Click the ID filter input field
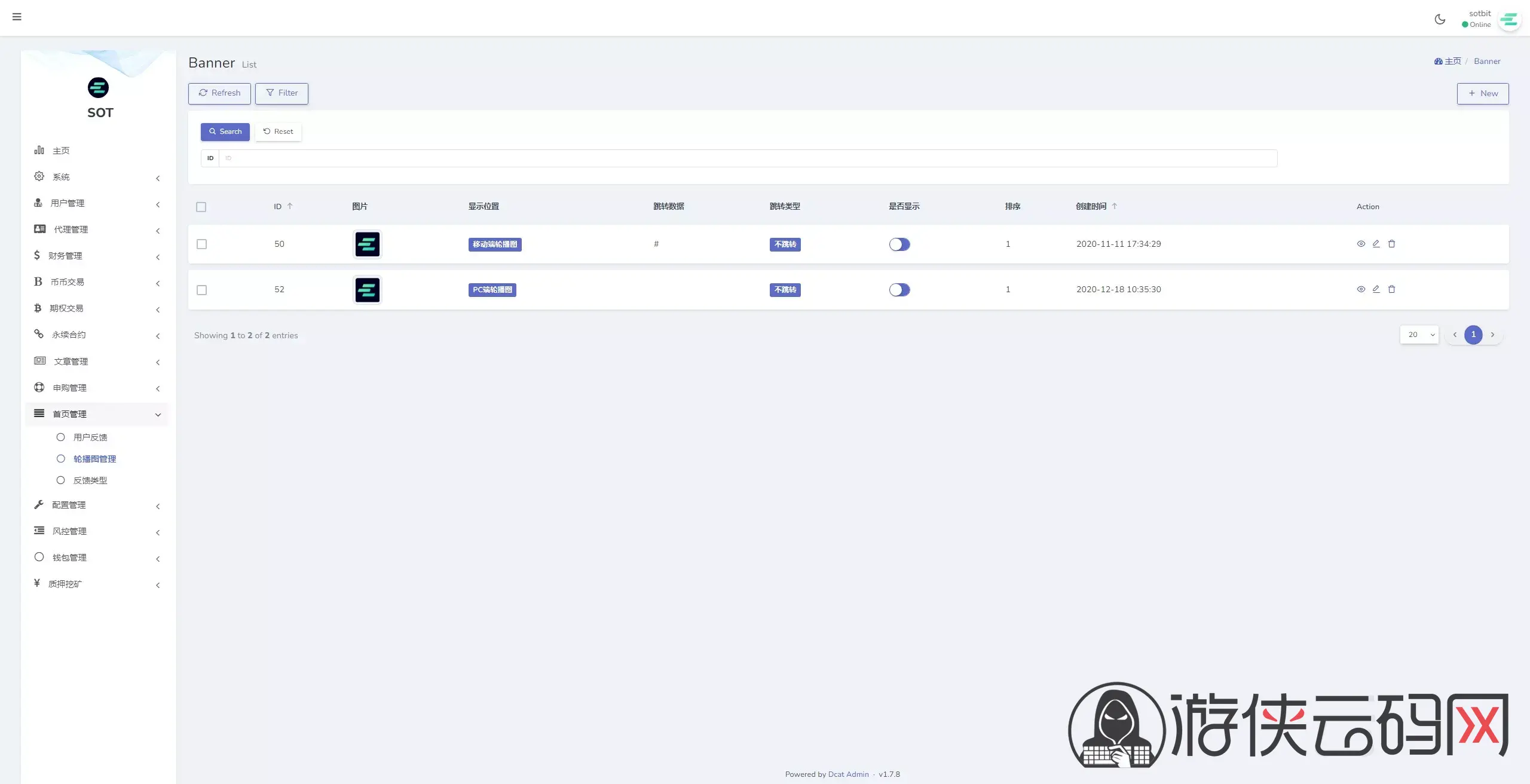Image resolution: width=1530 pixels, height=784 pixels. tap(747, 158)
